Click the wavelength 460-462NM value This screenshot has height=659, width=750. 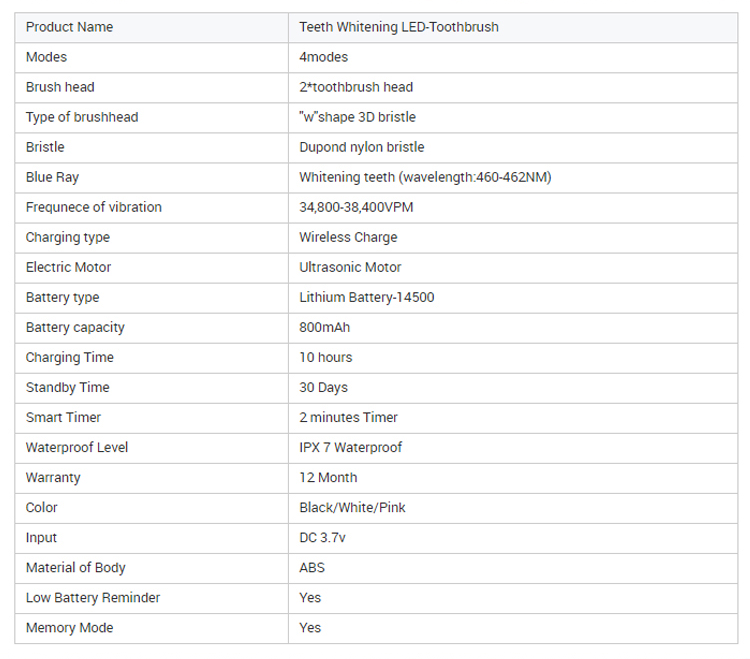[x=425, y=177]
